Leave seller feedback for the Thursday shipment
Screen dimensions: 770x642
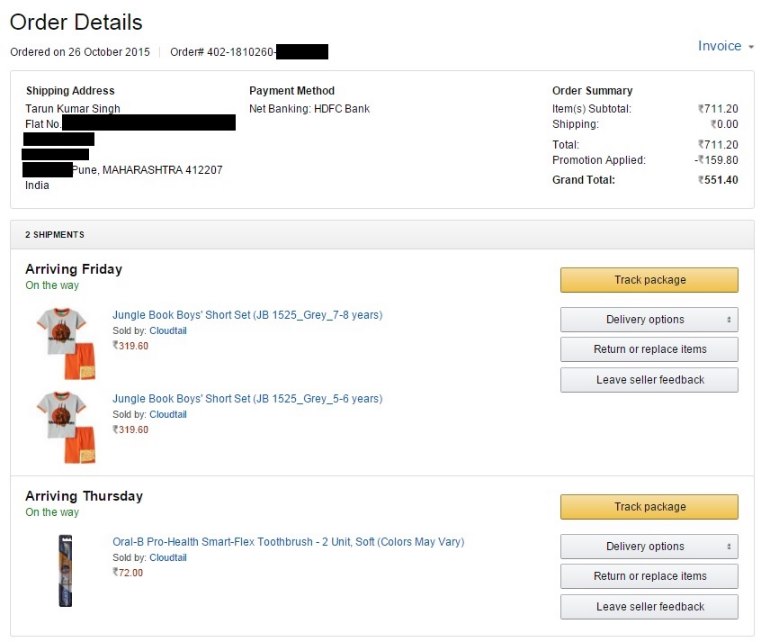(649, 607)
